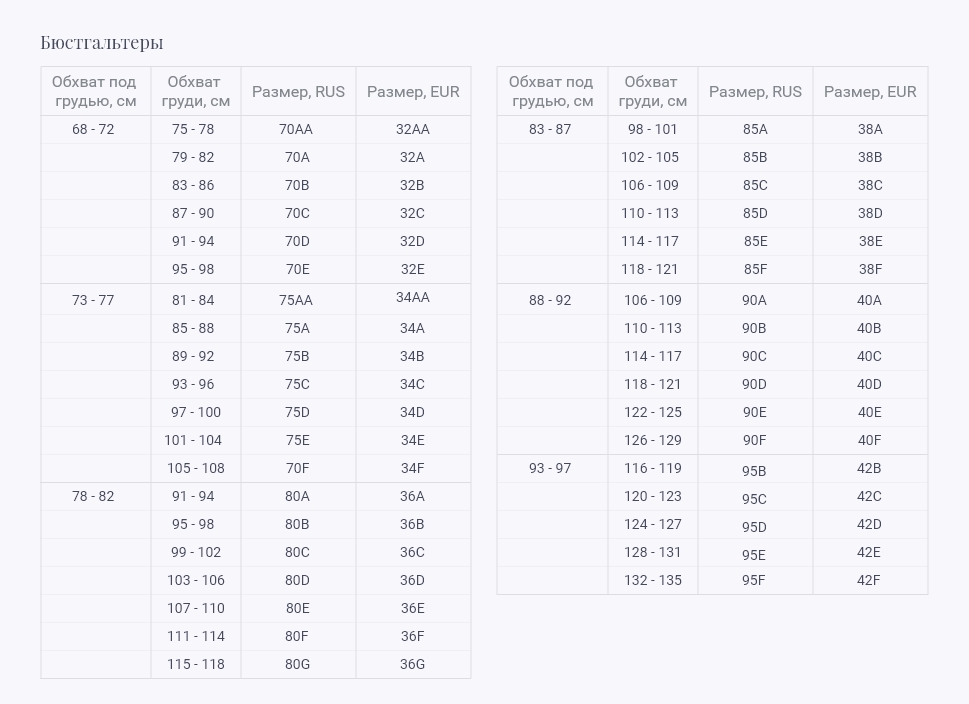
Task: Click the 32AA EUR size cell
Action: 413,129
